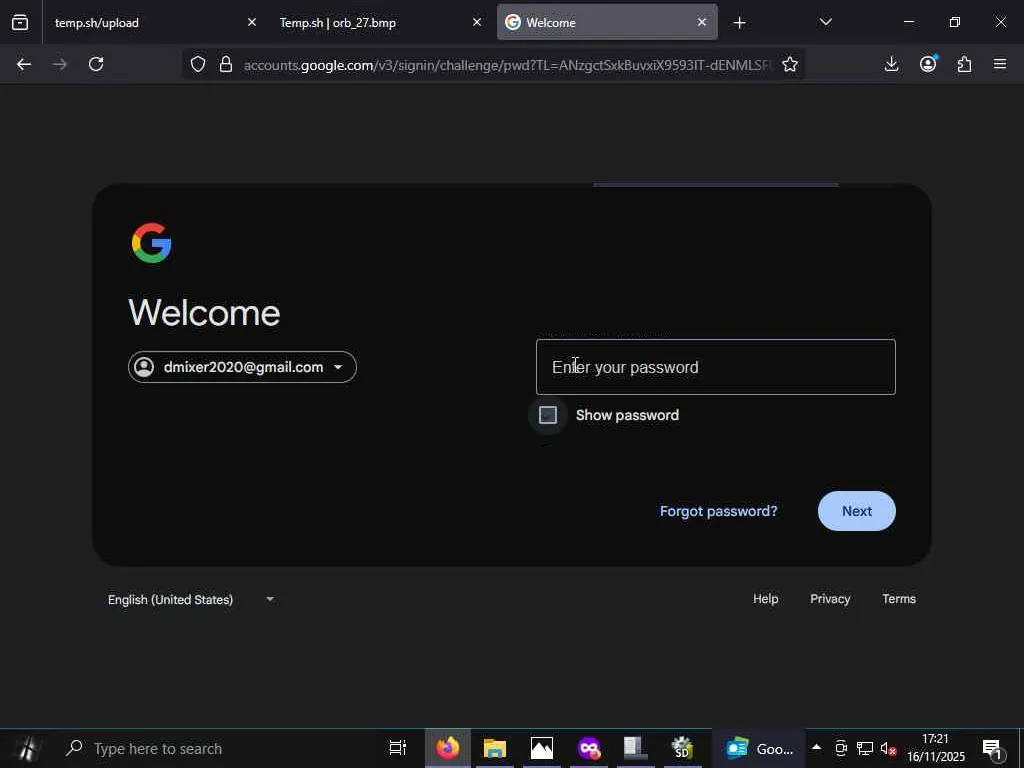Open the Help link

coord(765,599)
